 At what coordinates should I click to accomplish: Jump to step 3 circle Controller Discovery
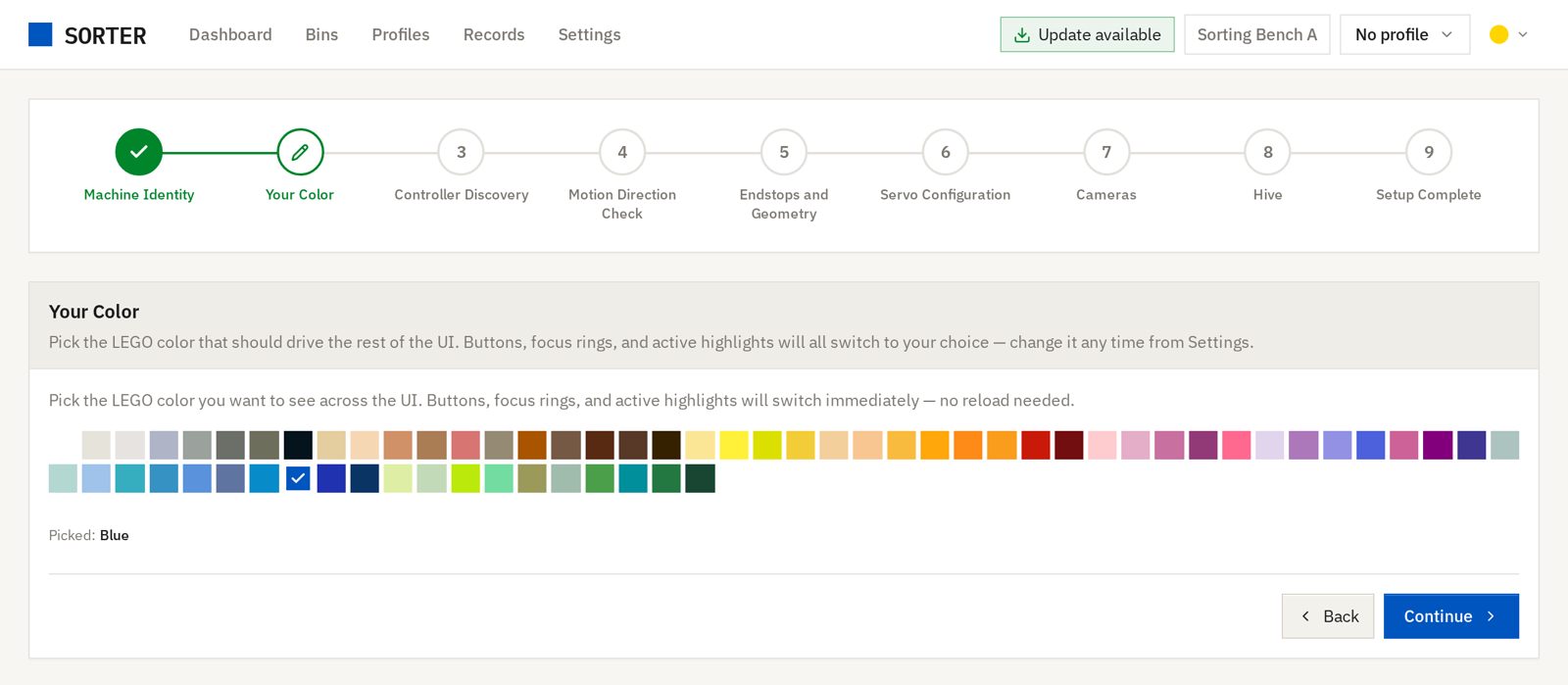tap(462, 152)
